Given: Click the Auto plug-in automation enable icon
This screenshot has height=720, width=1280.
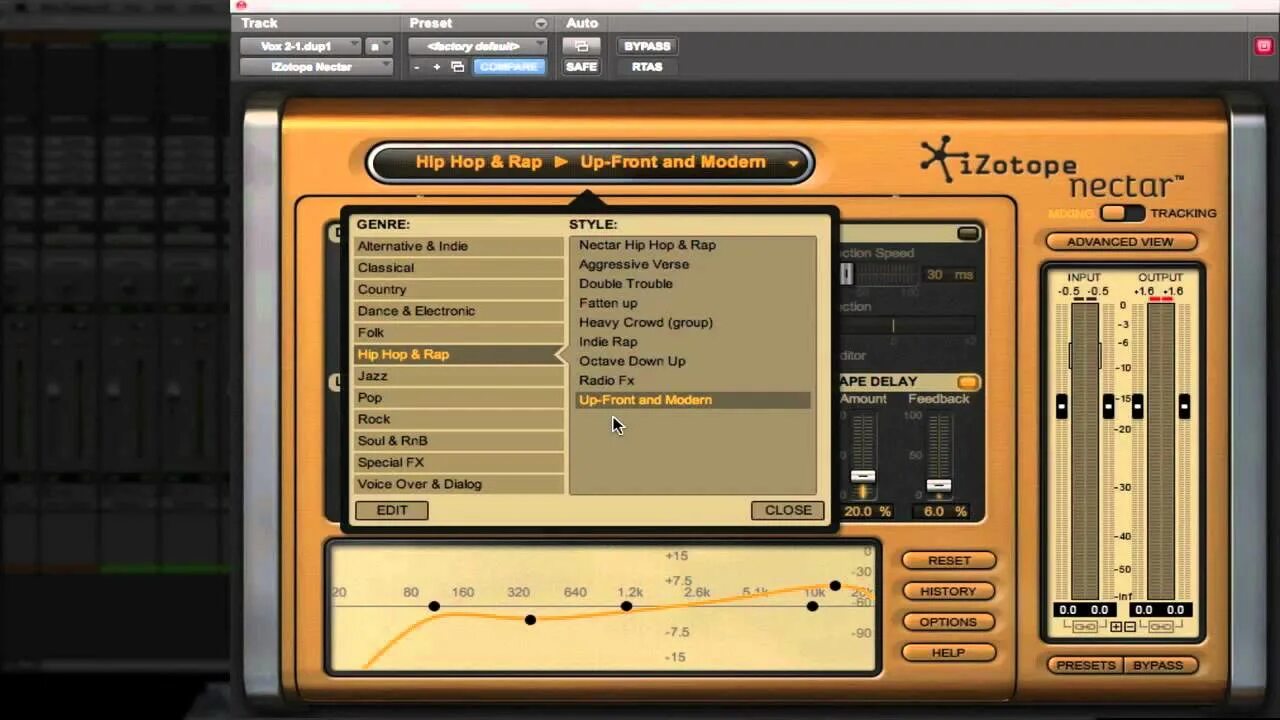Looking at the screenshot, I should coord(581,46).
